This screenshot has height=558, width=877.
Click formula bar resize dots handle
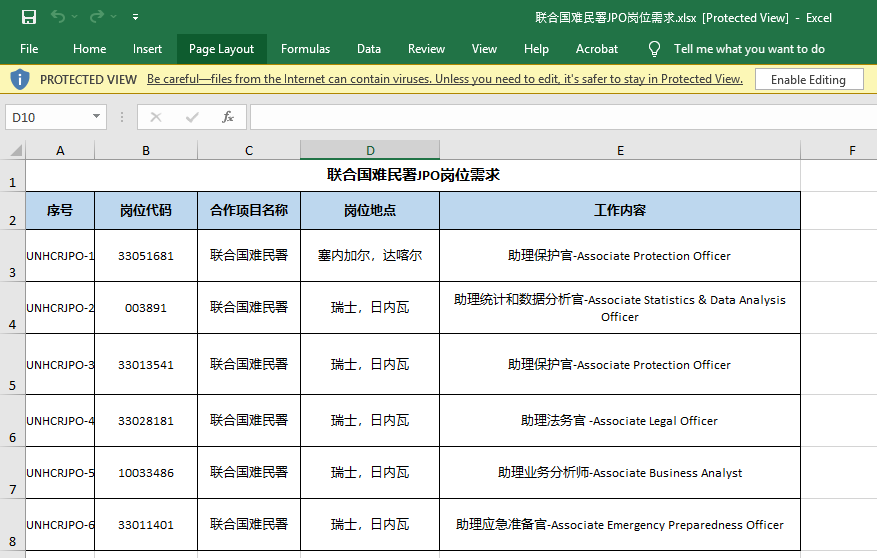[x=122, y=117]
